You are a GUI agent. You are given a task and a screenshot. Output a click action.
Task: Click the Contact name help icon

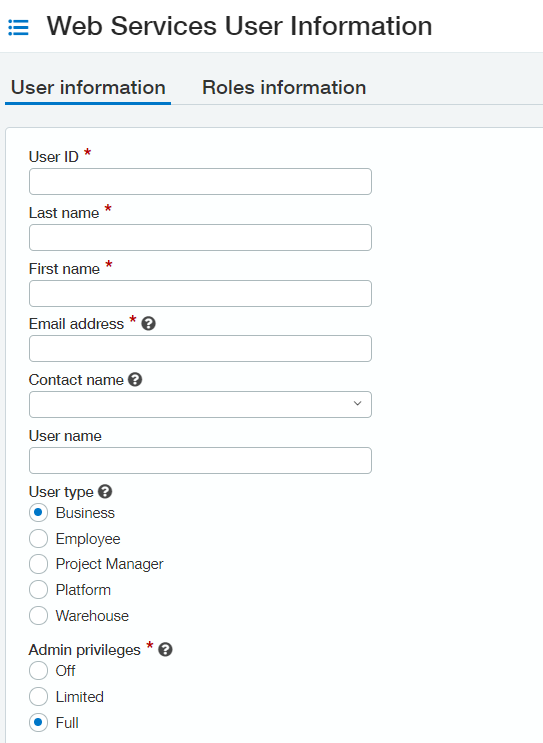135,380
